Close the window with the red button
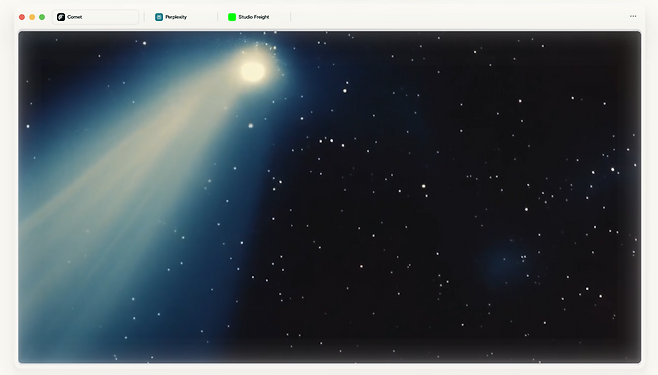The image size is (658, 375). [x=22, y=17]
